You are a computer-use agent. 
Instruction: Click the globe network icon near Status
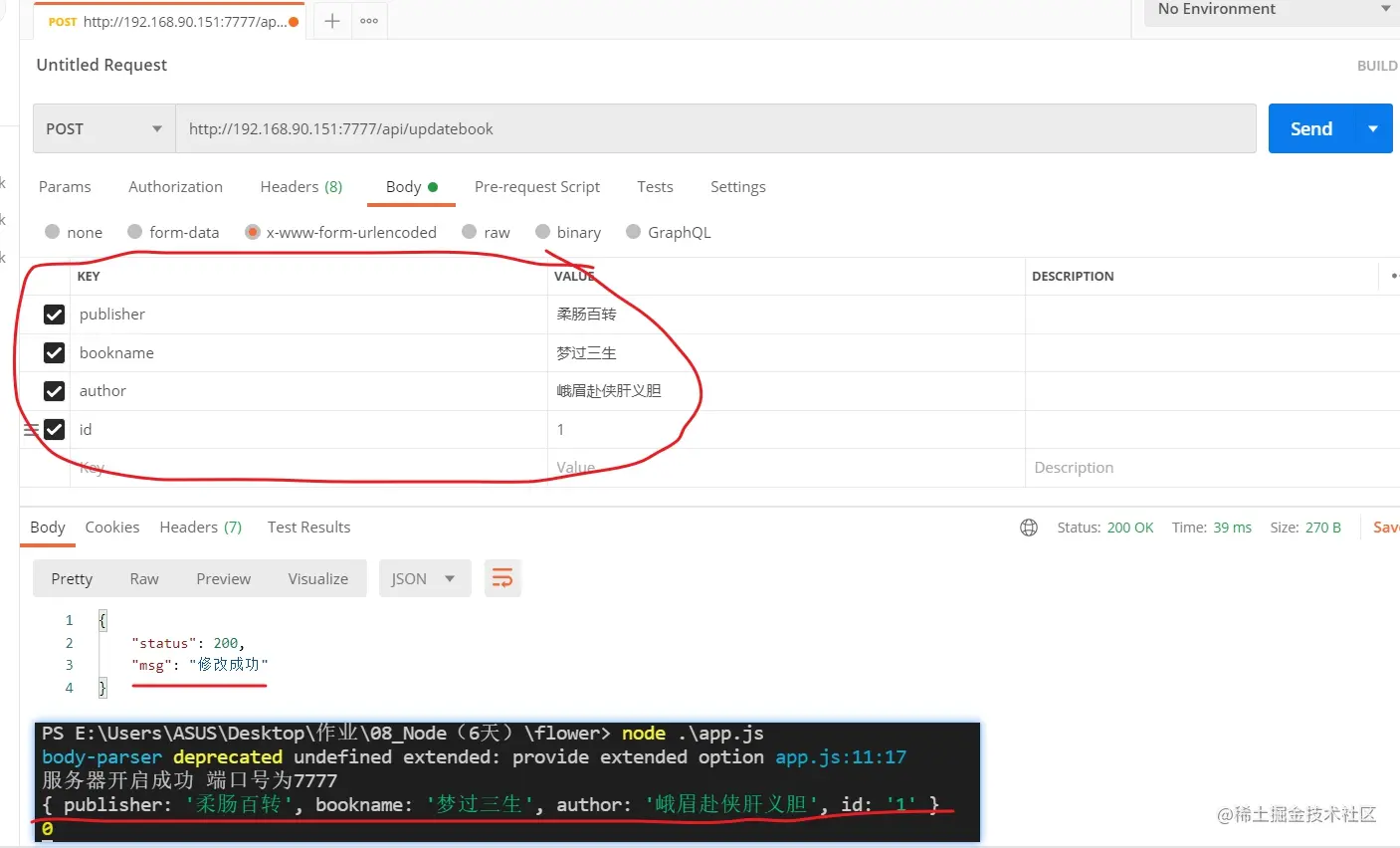coord(1029,528)
